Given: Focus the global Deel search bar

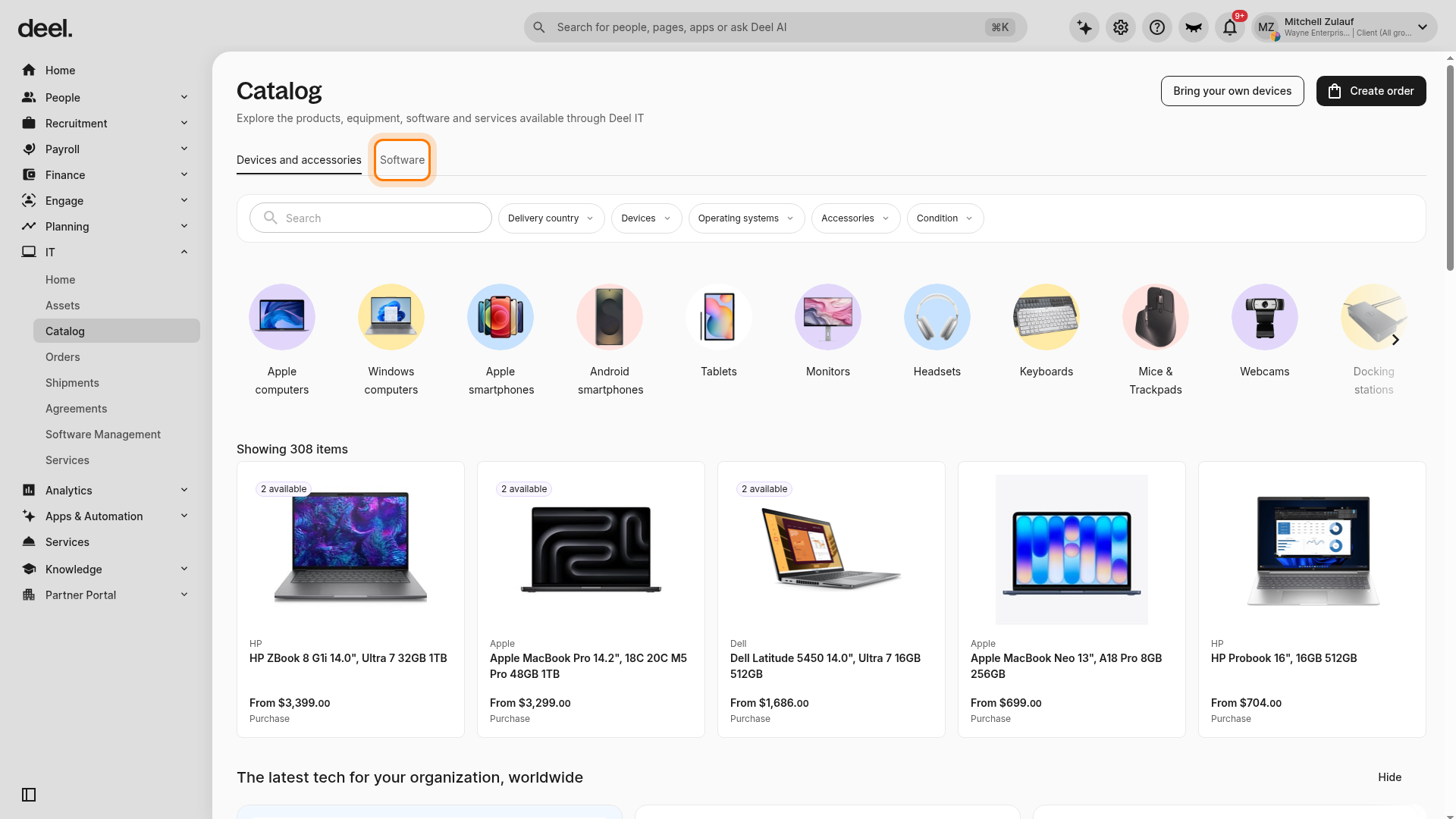Looking at the screenshot, I should (775, 27).
